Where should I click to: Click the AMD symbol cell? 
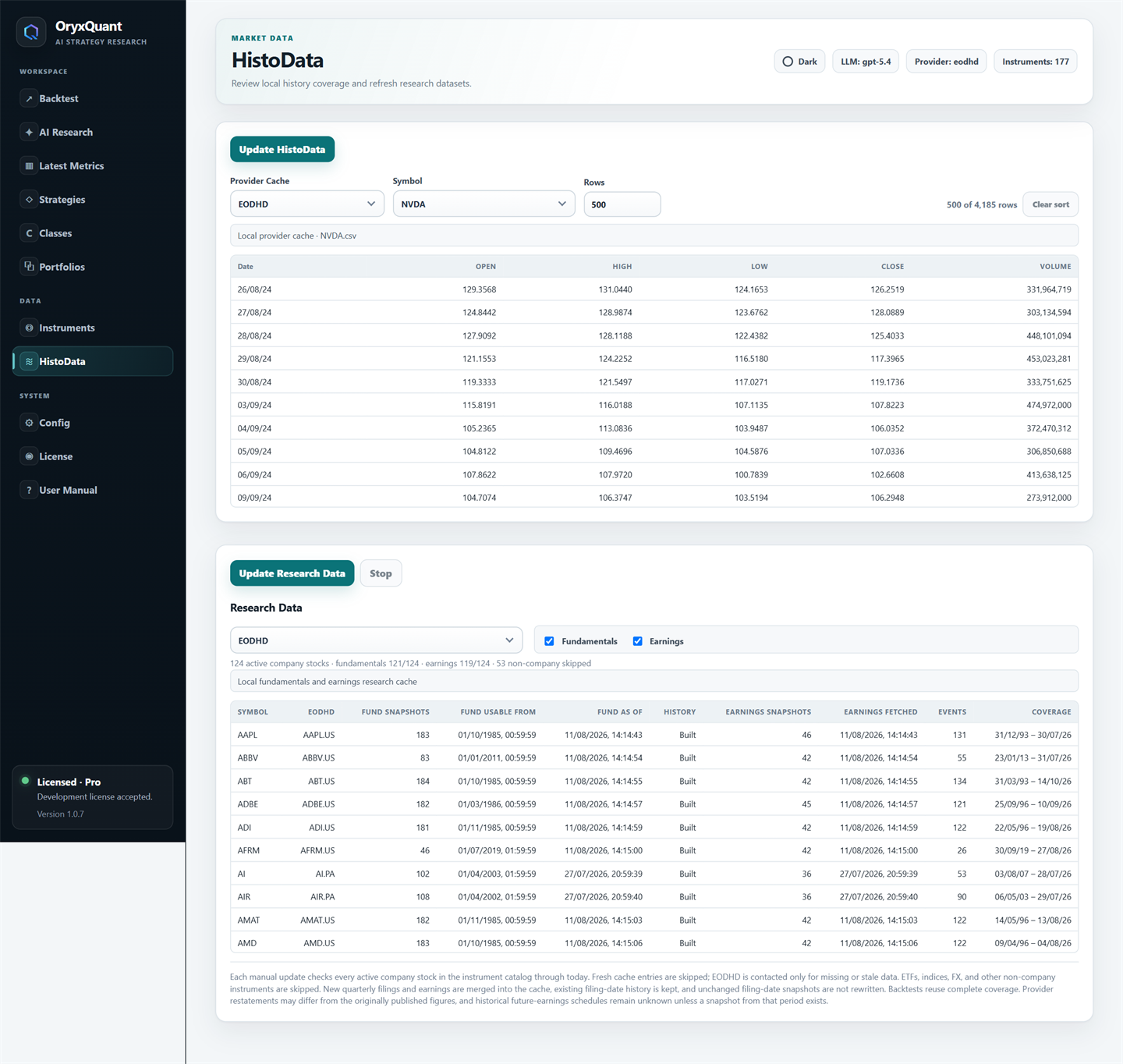247,943
